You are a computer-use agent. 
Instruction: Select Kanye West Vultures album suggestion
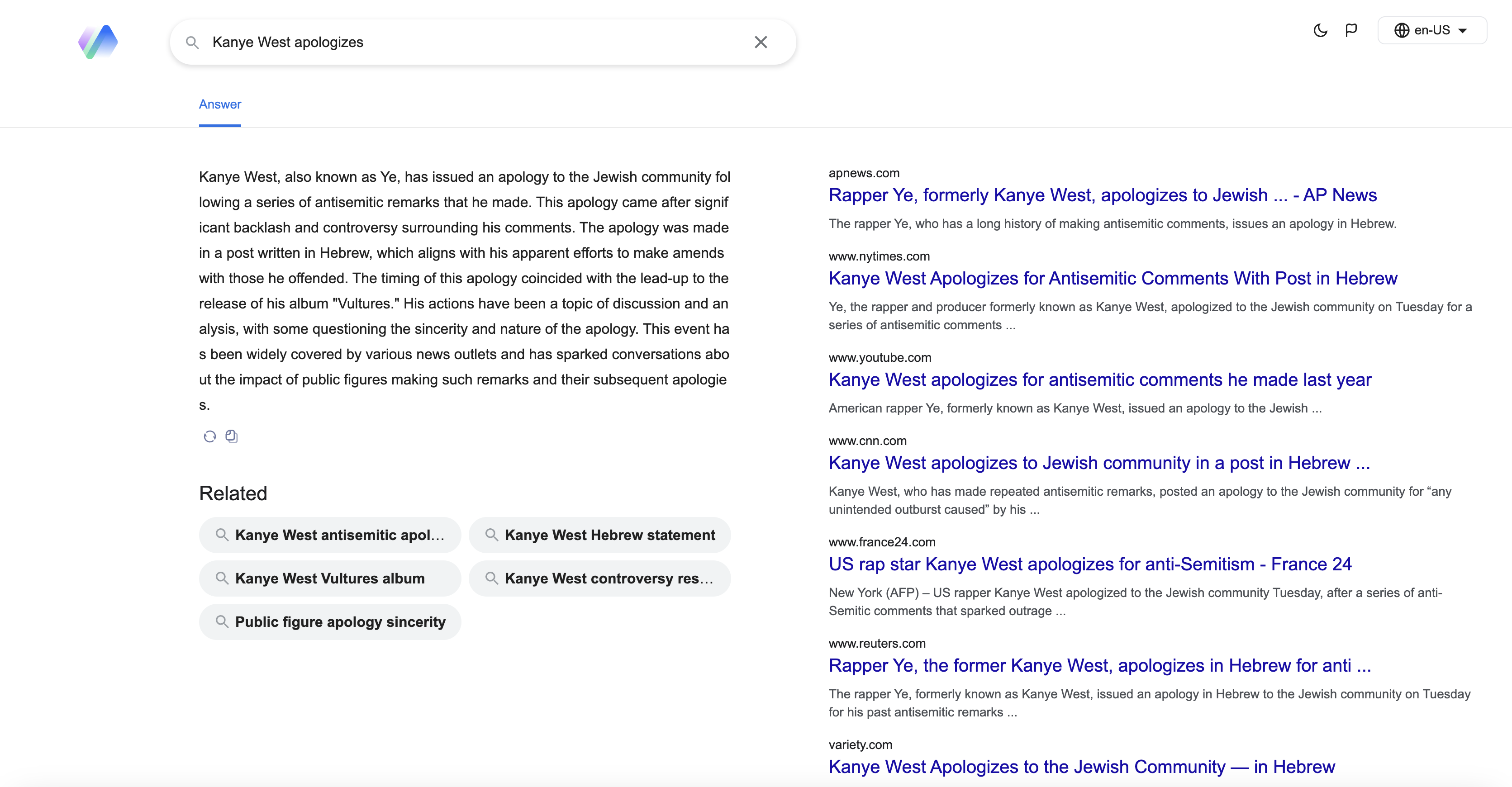[x=330, y=578]
